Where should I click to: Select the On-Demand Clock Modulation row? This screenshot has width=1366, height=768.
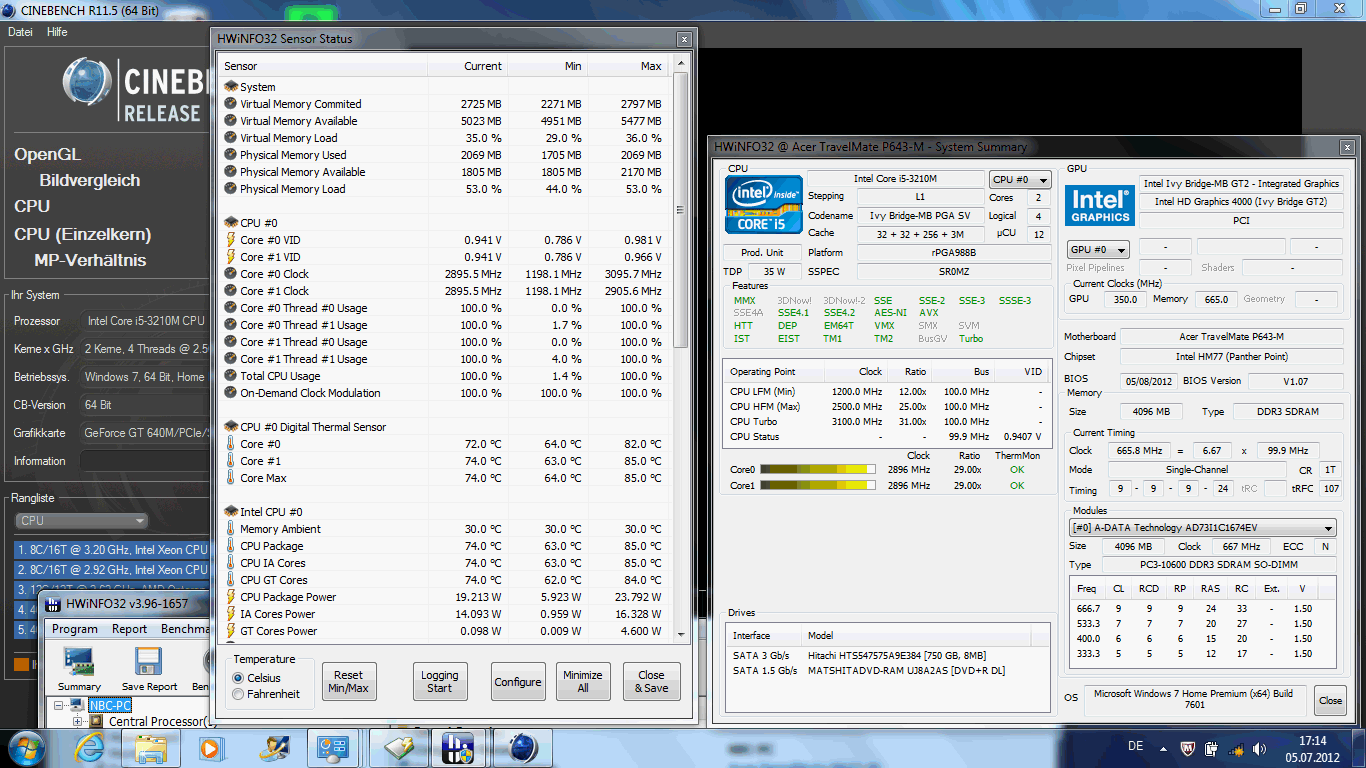(445, 393)
